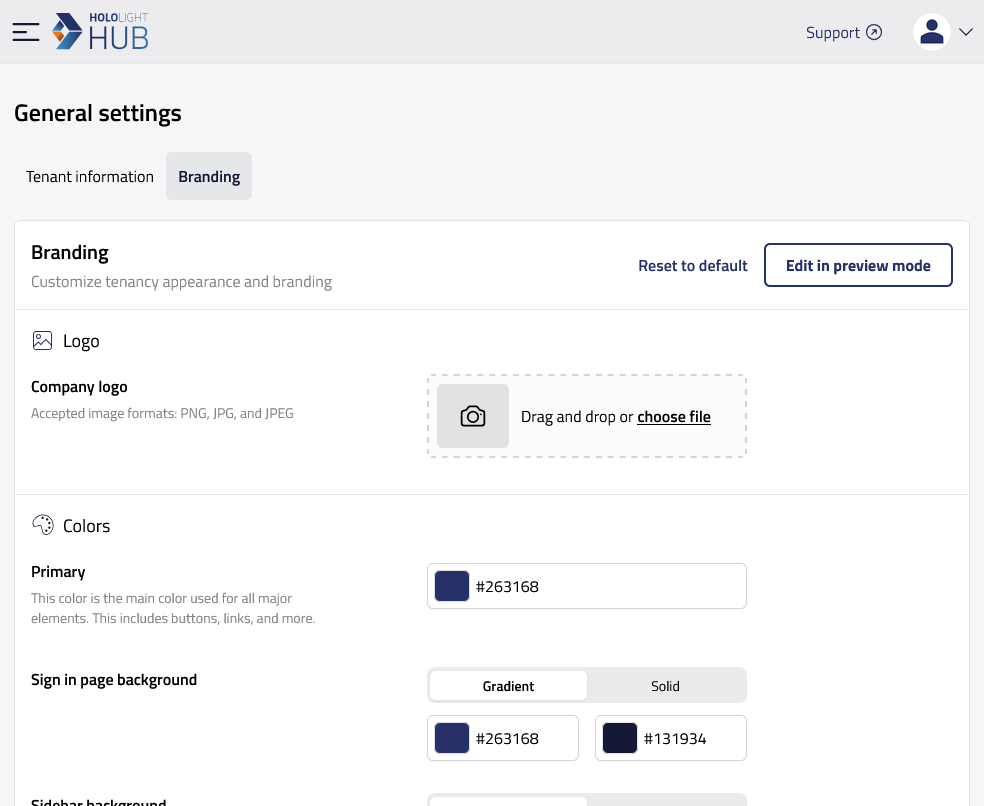Click the sign in gradient start hex field

coord(503,738)
